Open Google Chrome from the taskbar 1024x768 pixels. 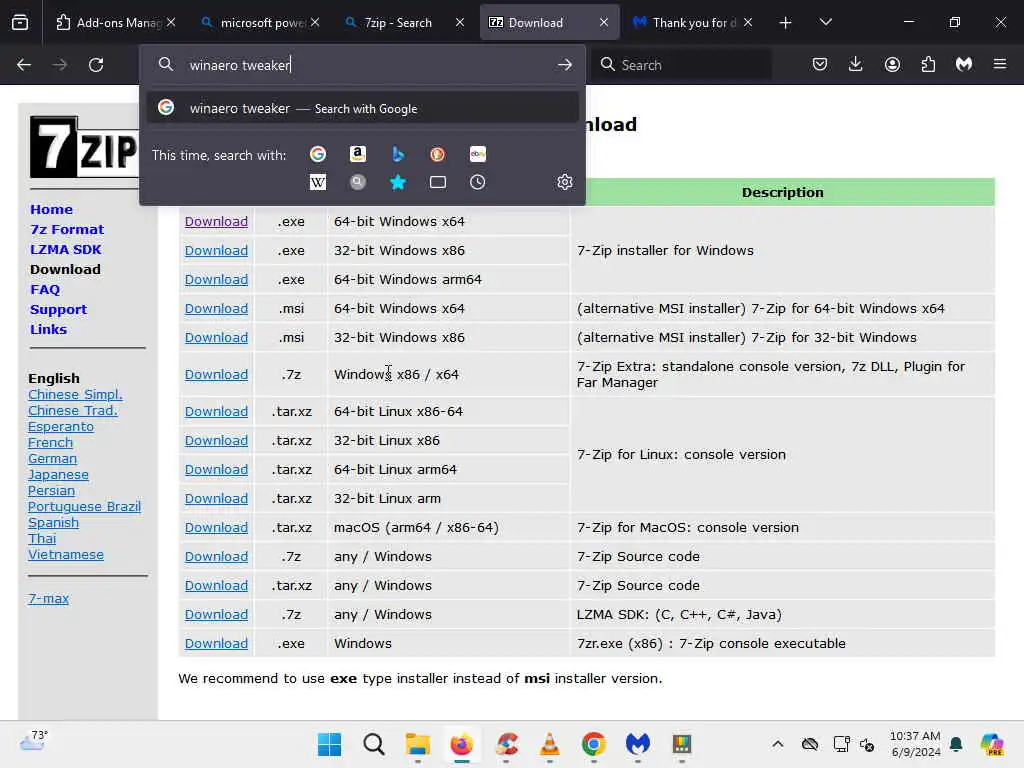point(594,744)
